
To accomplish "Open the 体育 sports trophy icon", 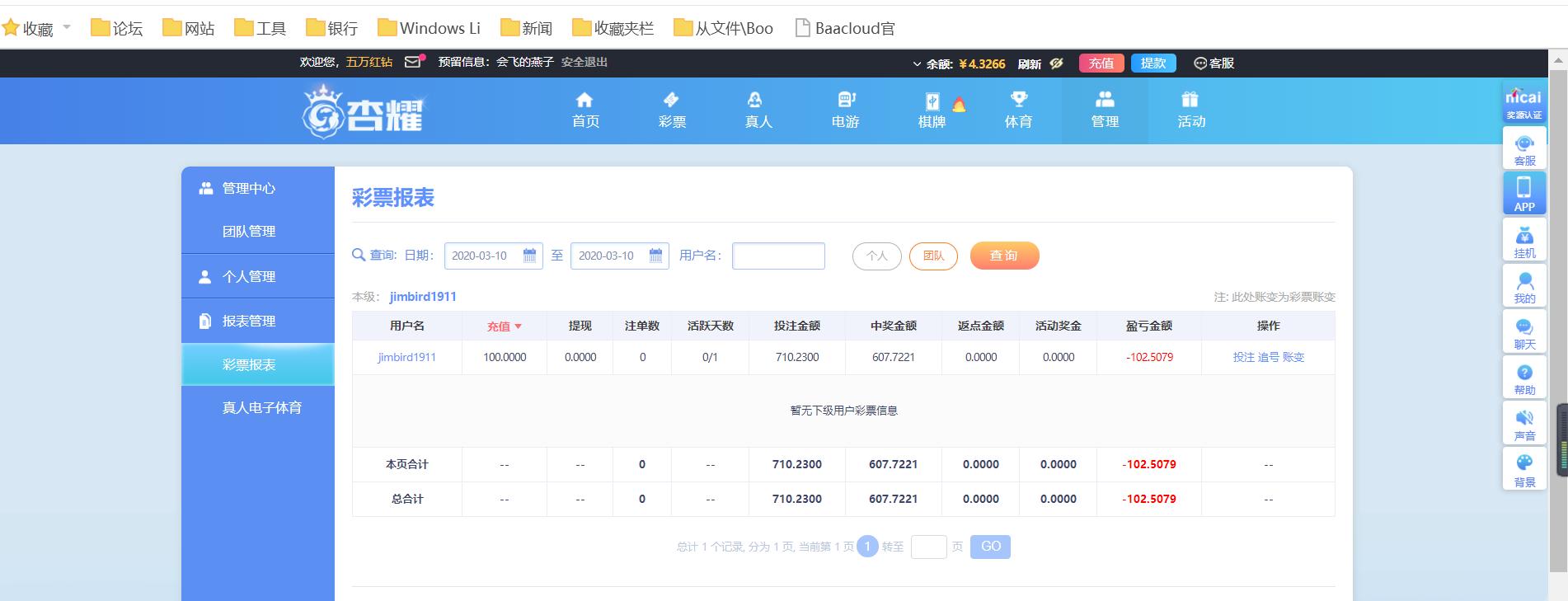I will point(1018,101).
